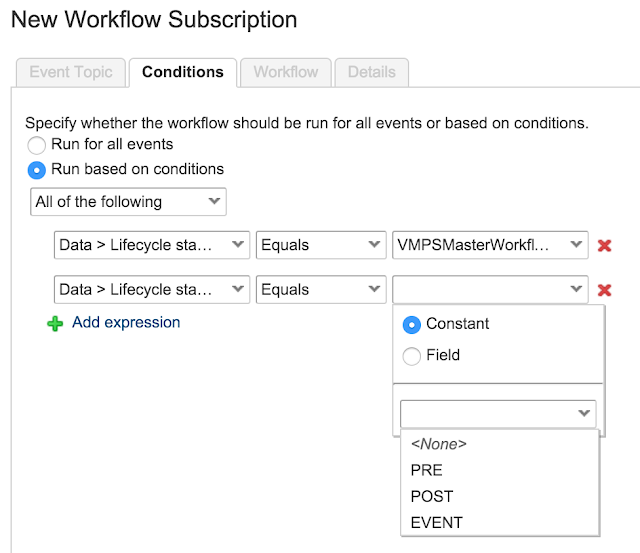The image size is (640, 553).
Task: Pick PRE from the constant list
Action: (x=427, y=470)
